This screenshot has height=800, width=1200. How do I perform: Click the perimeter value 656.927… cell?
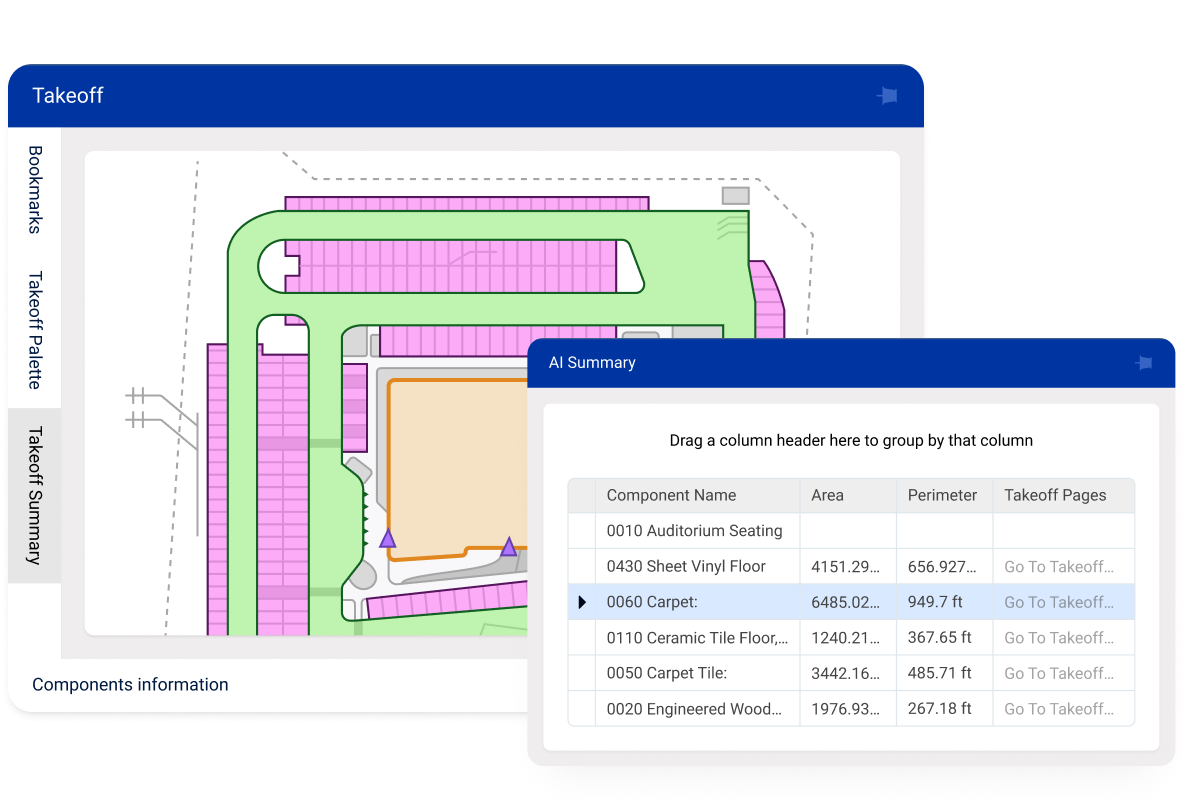tap(943, 567)
